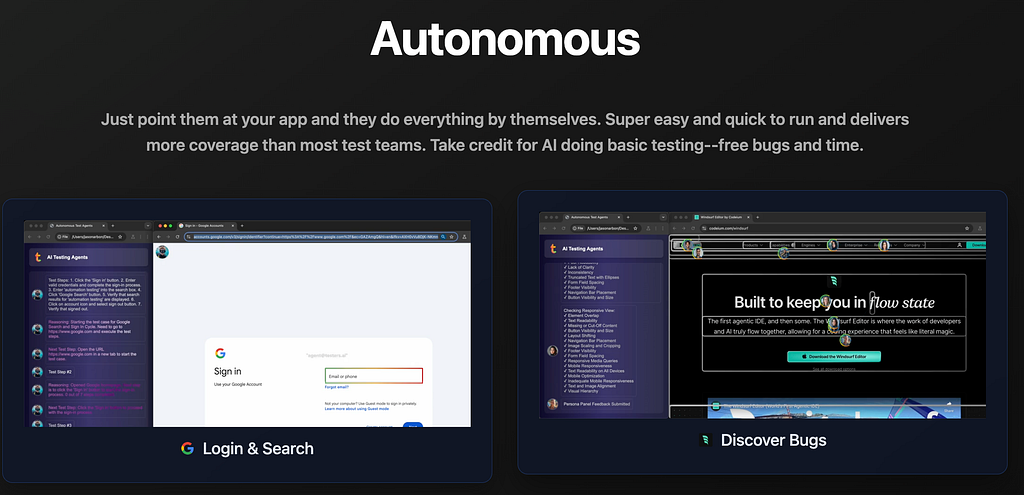Click the round avatar atop the Google page
This screenshot has height=495, width=1024.
pos(162,252)
